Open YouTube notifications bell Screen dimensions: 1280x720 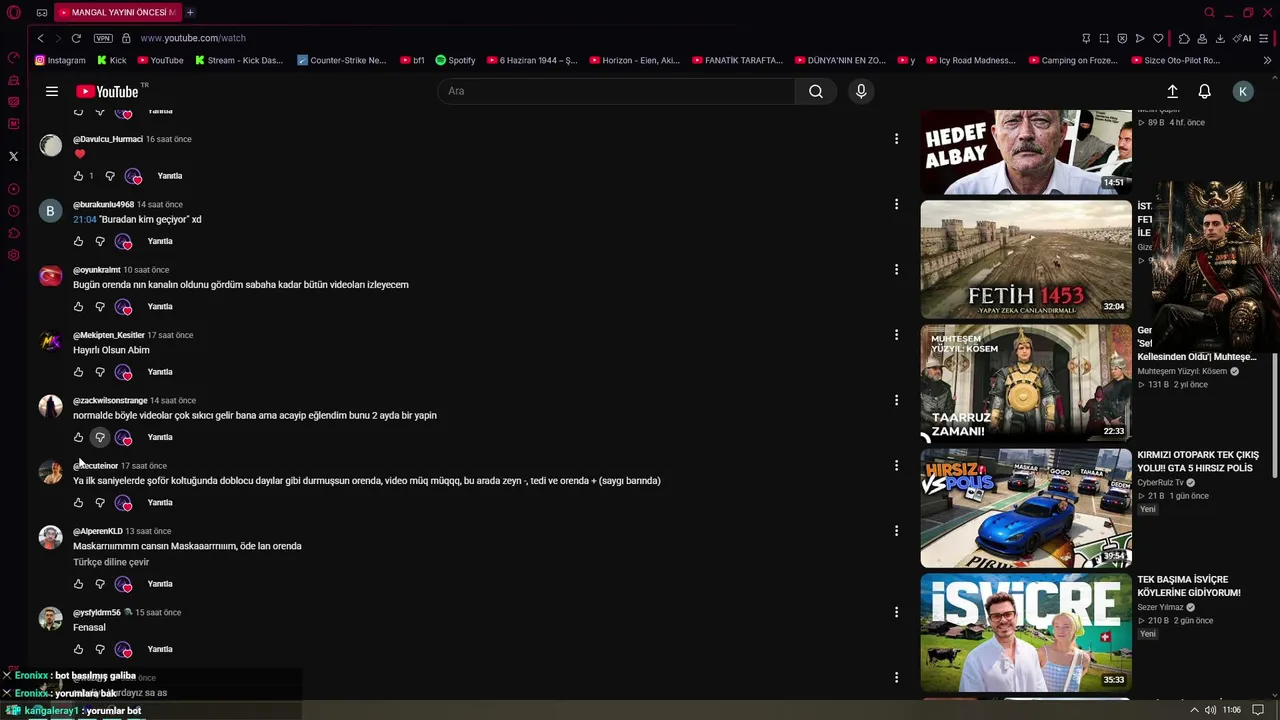1204,91
